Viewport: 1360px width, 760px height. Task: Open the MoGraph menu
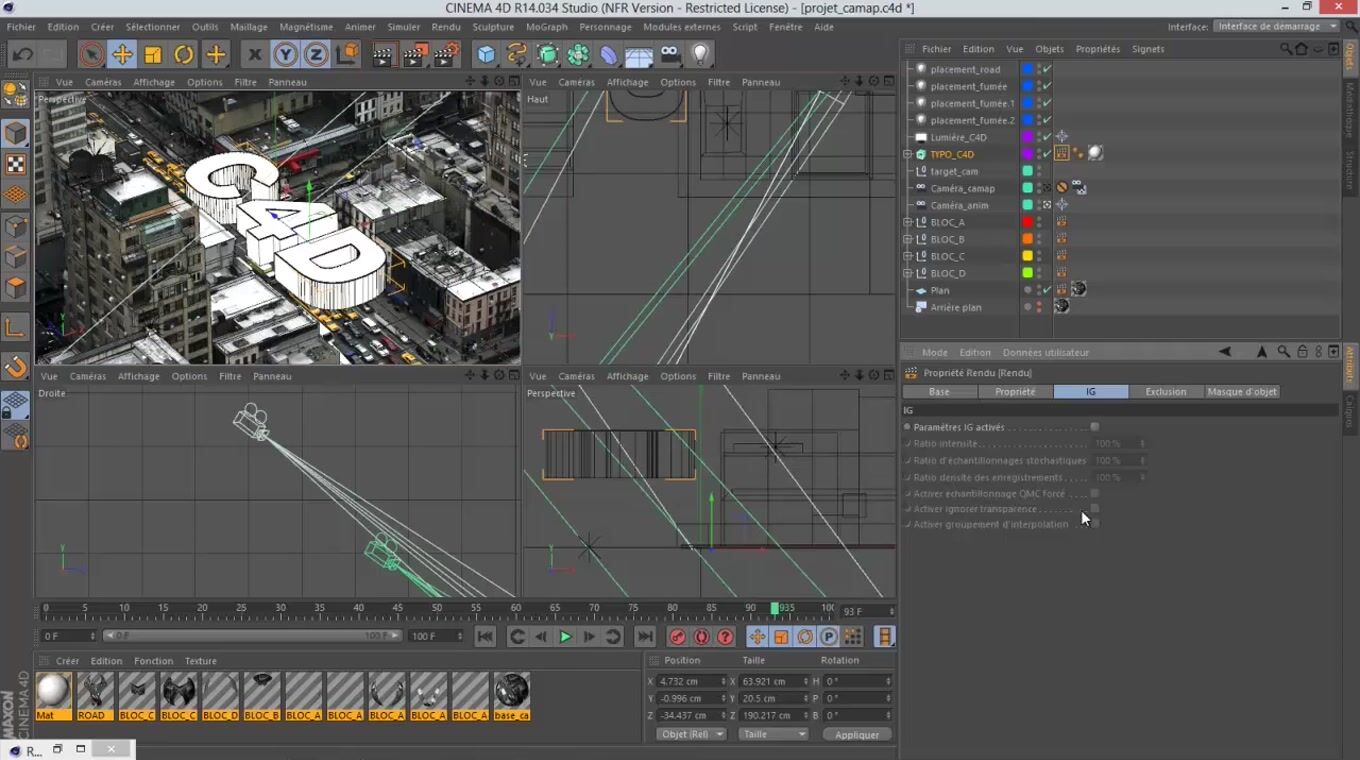[546, 27]
